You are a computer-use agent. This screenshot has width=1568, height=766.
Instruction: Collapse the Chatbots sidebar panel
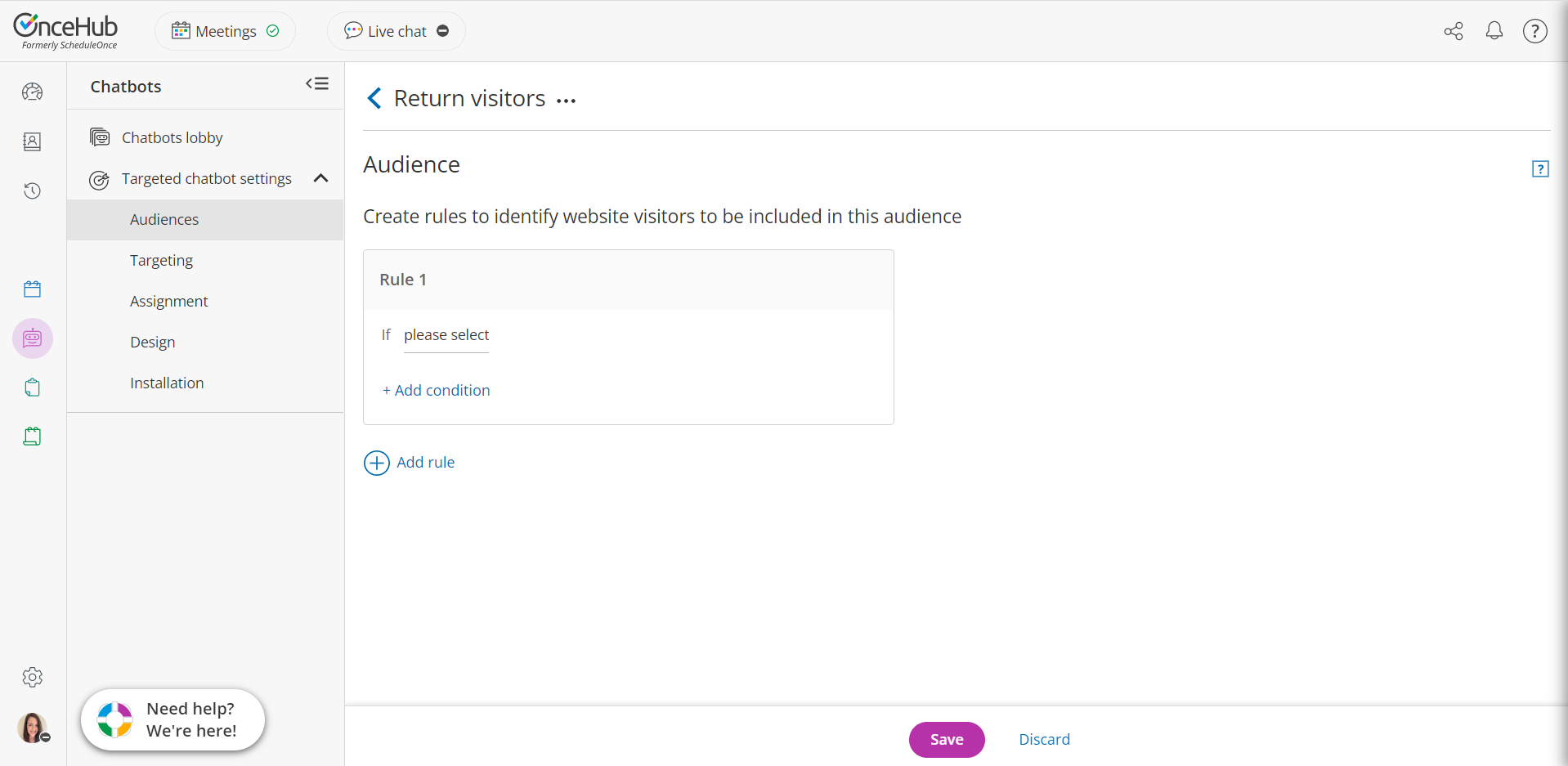pos(317,84)
